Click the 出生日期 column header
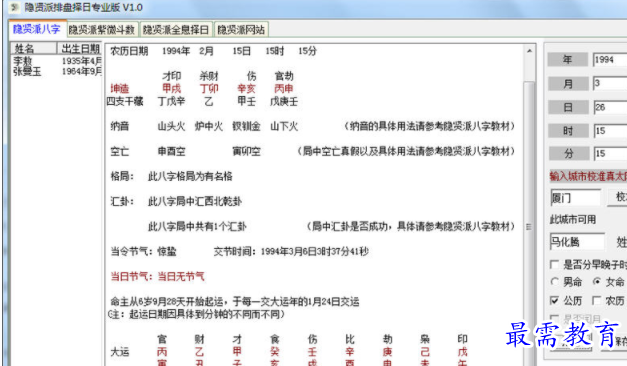 [80, 48]
